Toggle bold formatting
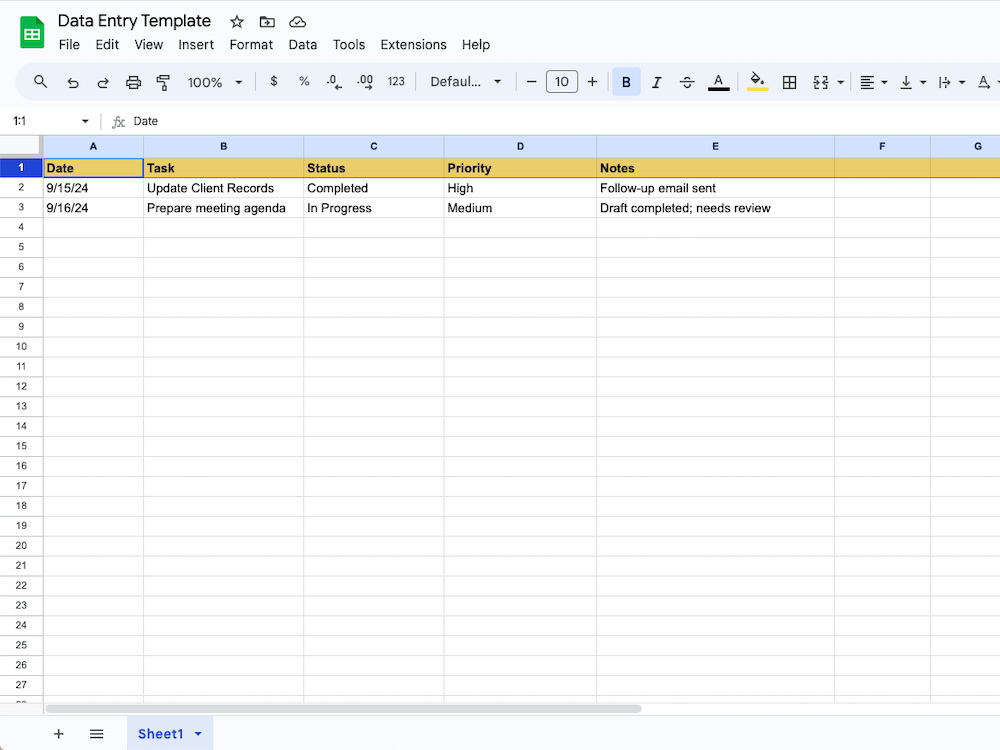 (x=626, y=82)
